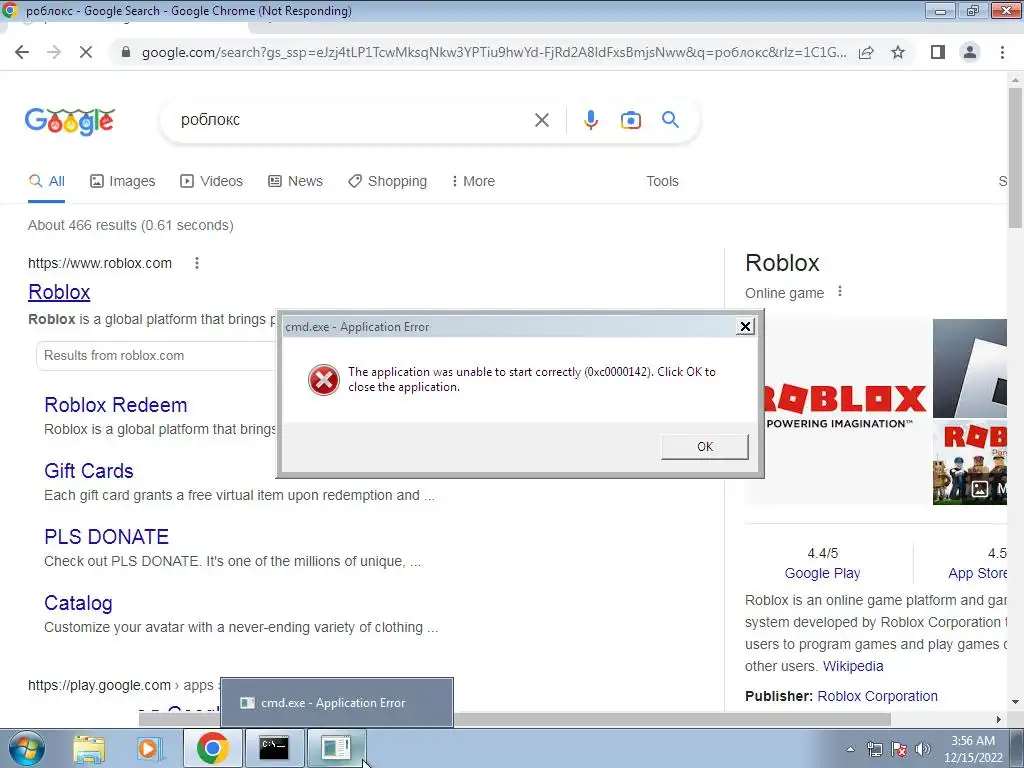
Task: Share this page icon in address bar
Action: [x=866, y=52]
